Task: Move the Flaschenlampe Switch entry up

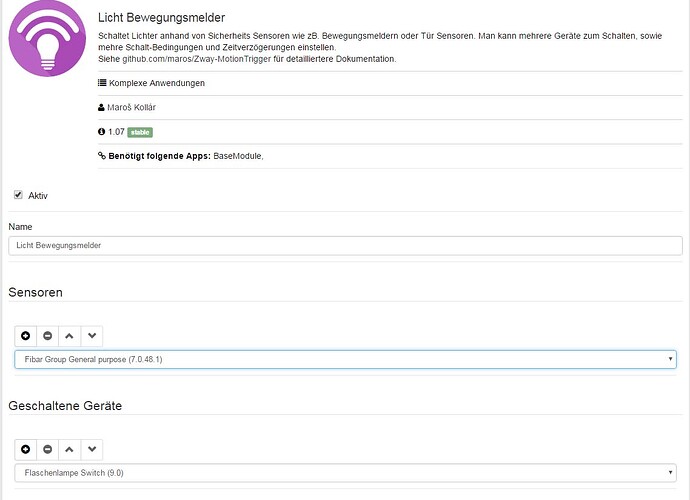Action: tap(69, 449)
